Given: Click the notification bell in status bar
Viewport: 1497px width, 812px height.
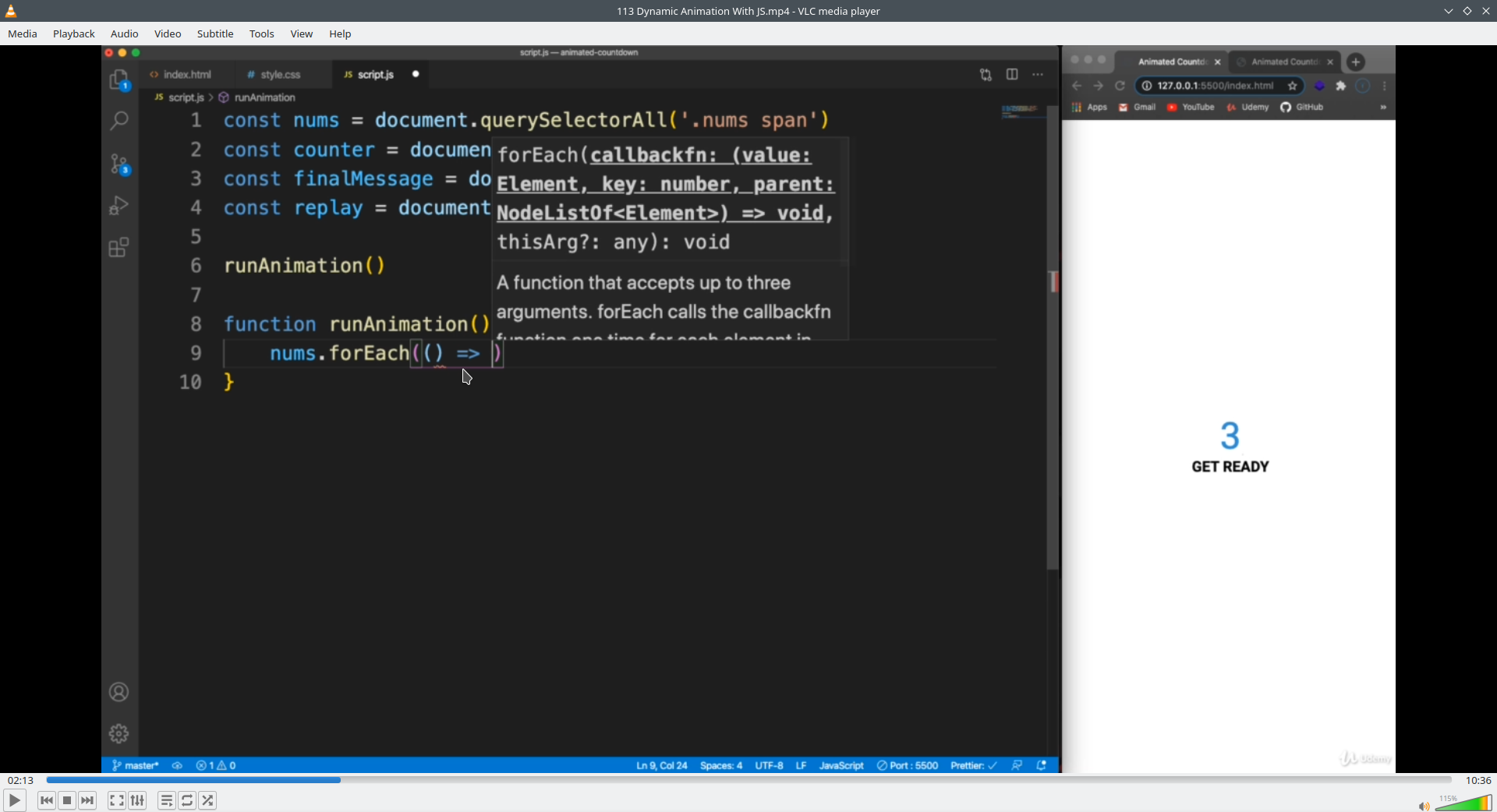Looking at the screenshot, I should pyautogui.click(x=1042, y=765).
